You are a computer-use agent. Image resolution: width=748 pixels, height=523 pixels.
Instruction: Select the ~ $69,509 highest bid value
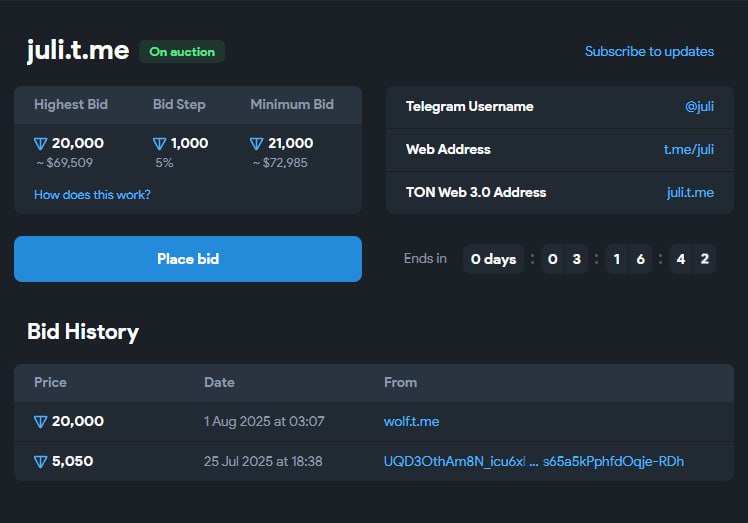[x=65, y=163]
